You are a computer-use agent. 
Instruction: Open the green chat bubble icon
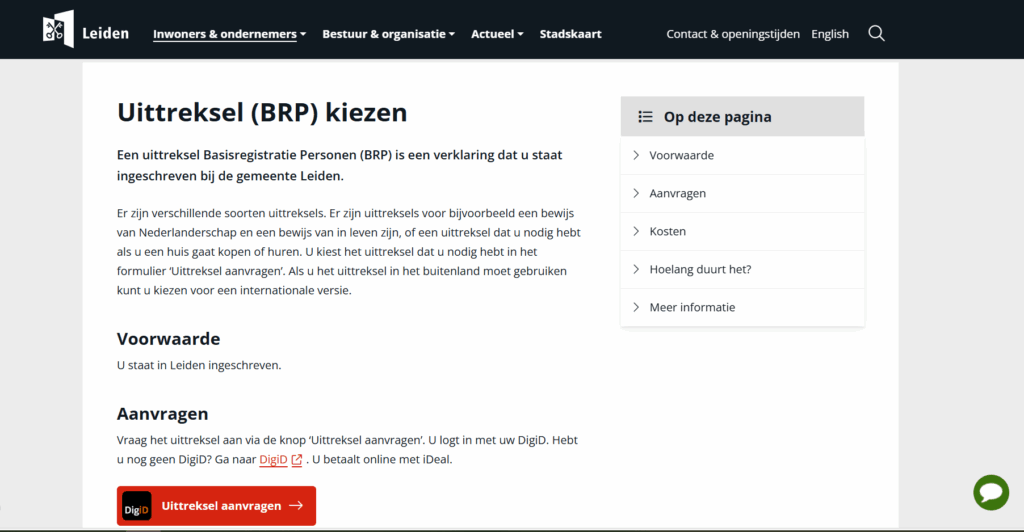[x=991, y=492]
